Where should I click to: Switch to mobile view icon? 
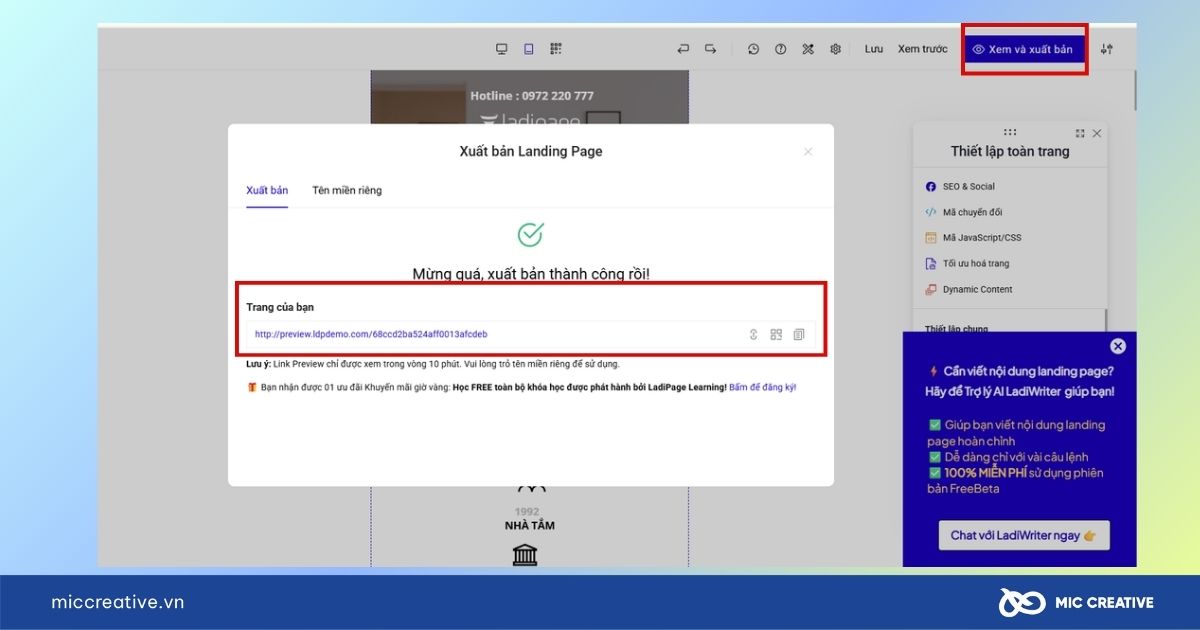point(529,49)
